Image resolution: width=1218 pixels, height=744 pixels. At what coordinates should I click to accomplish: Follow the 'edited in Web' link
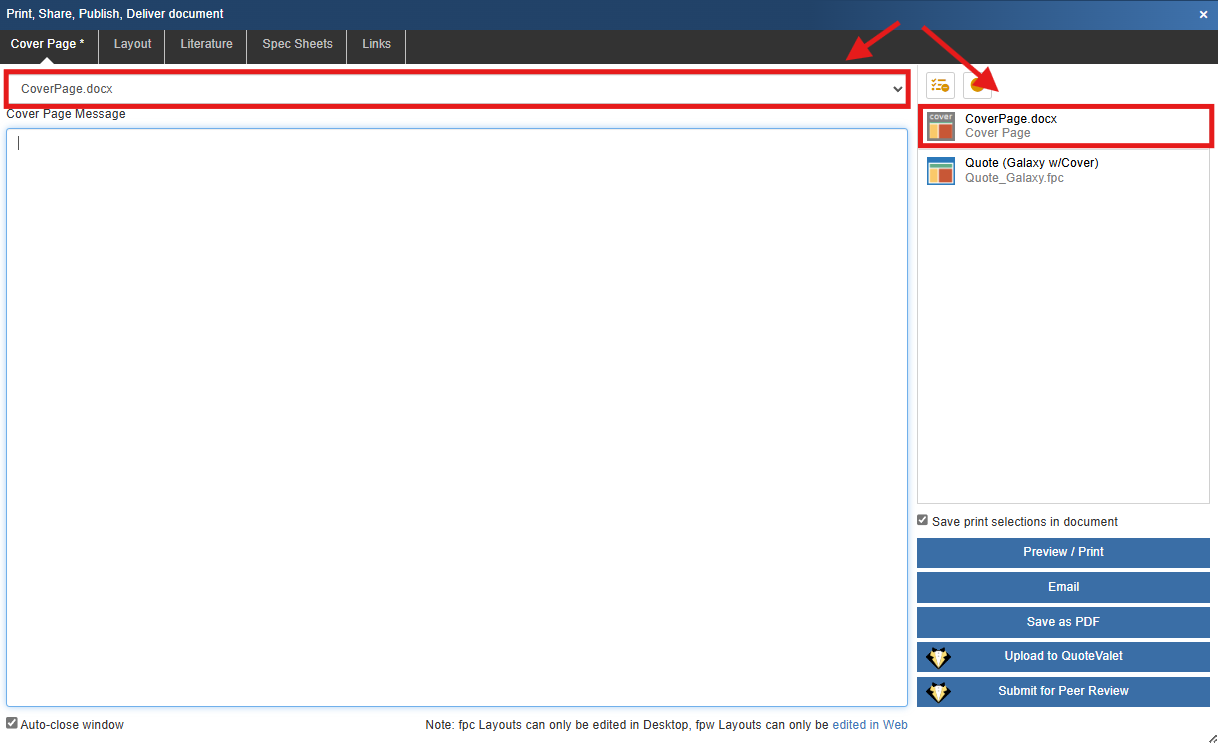[869, 725]
